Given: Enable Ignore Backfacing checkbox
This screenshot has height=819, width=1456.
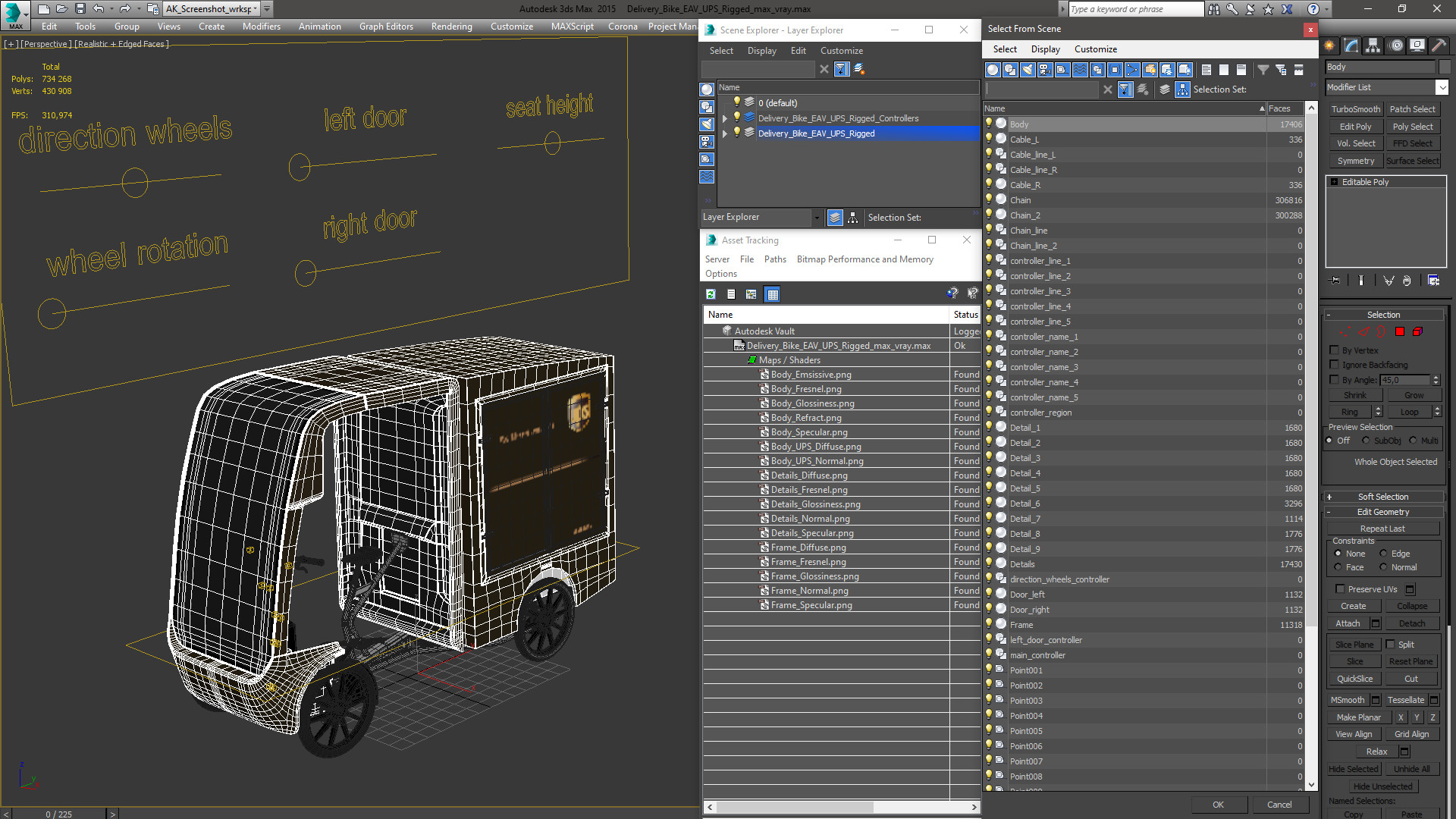Looking at the screenshot, I should [x=1335, y=365].
